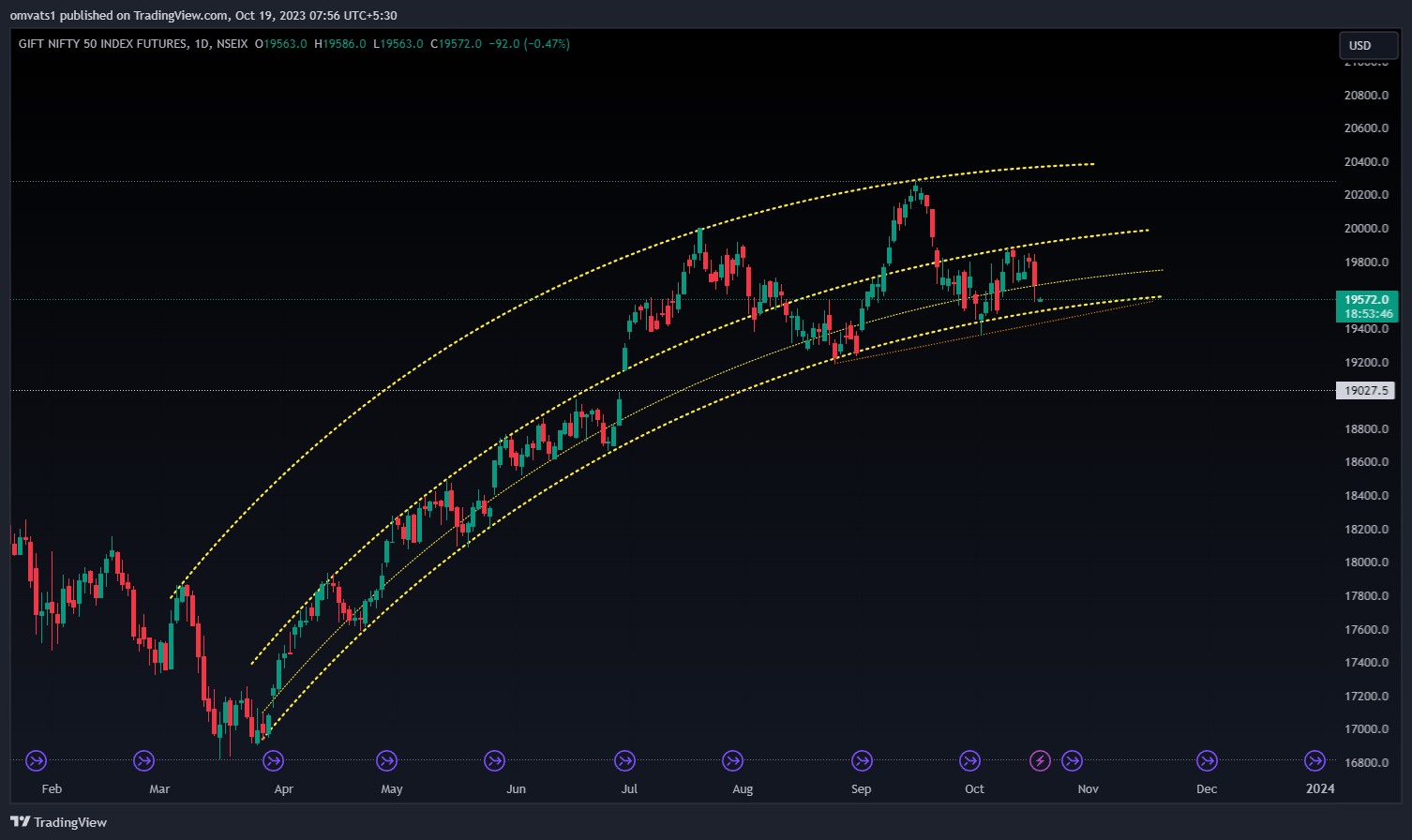Viewport: 1412px width, 840px height.
Task: Open the event marker icon above May
Action: coord(386,760)
